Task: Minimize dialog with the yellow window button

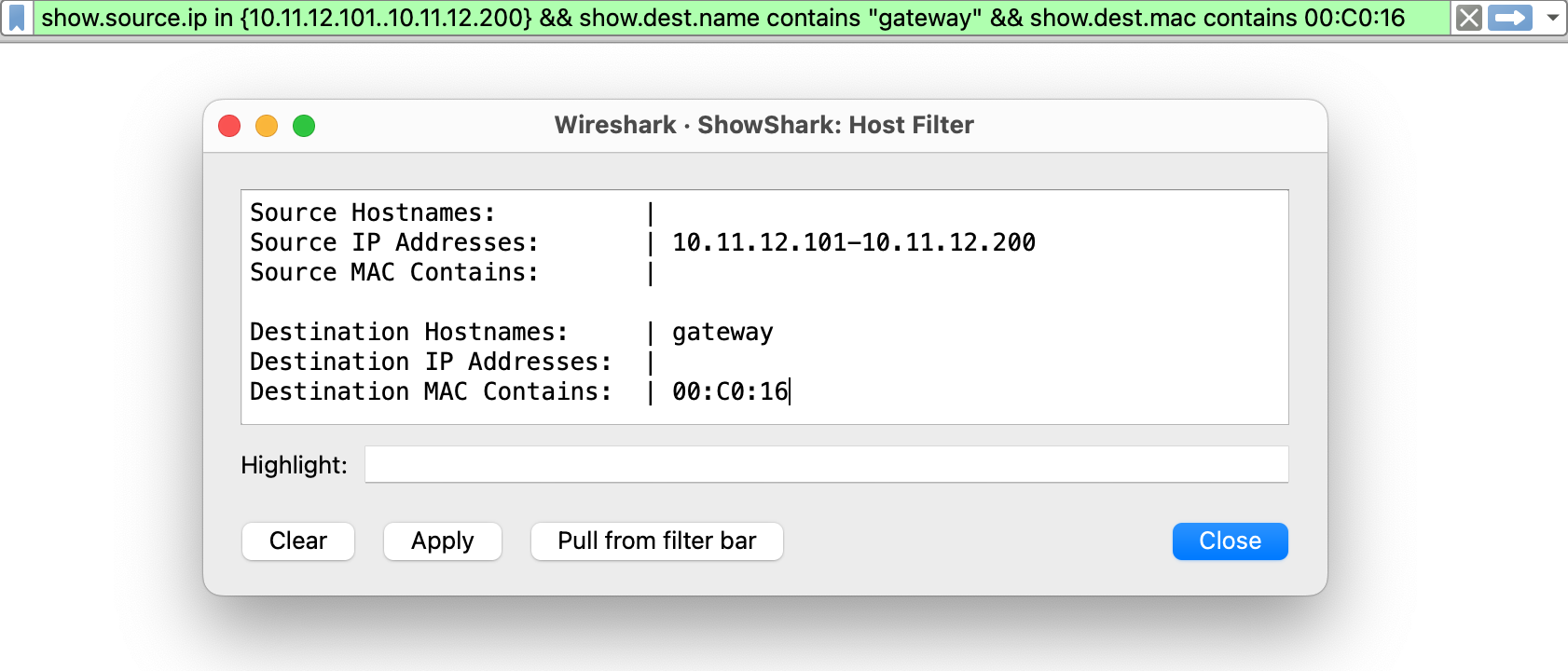Action: [x=267, y=126]
